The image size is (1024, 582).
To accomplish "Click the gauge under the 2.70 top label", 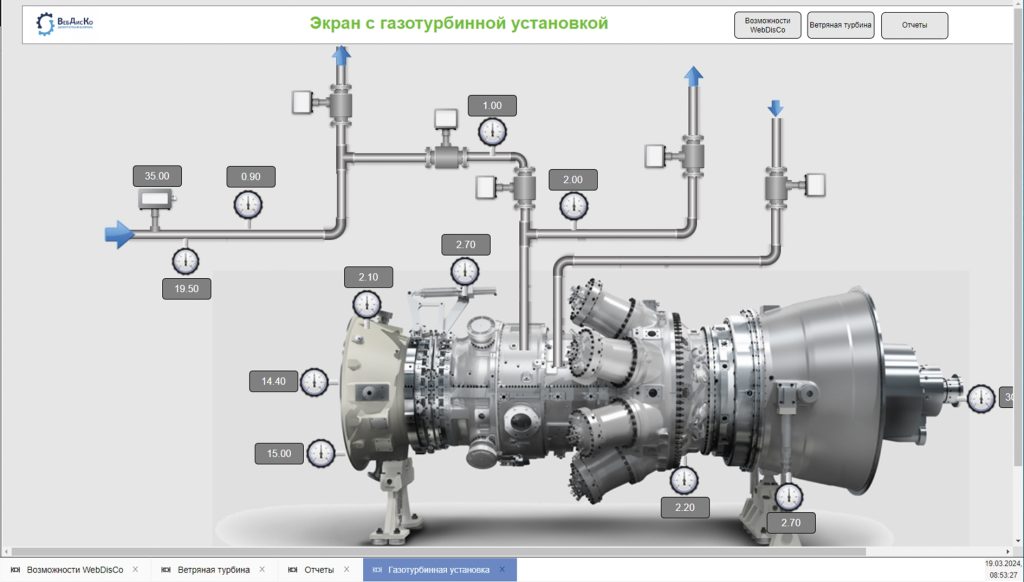I will (465, 272).
